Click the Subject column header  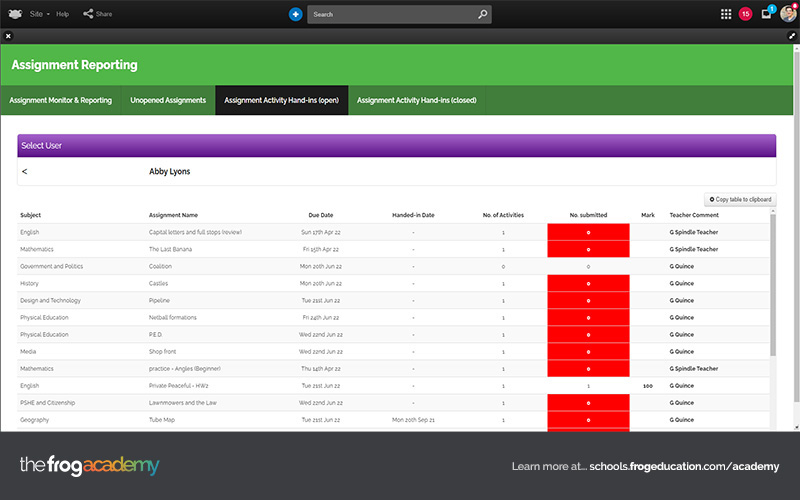[x=31, y=215]
